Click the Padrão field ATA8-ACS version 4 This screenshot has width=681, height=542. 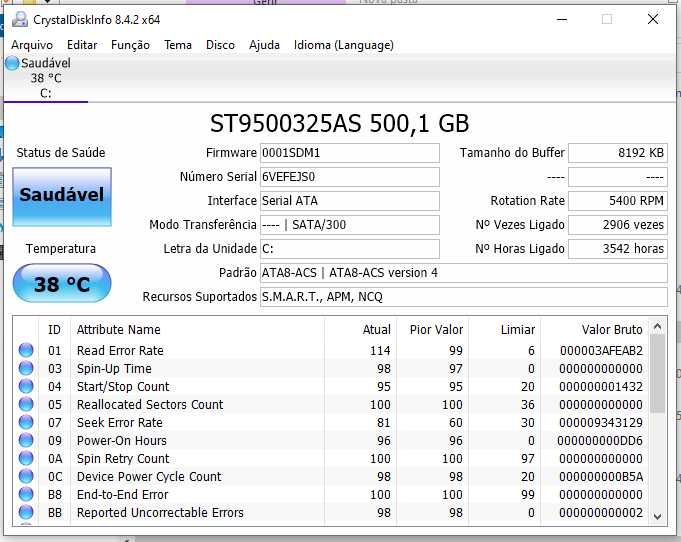tap(464, 273)
